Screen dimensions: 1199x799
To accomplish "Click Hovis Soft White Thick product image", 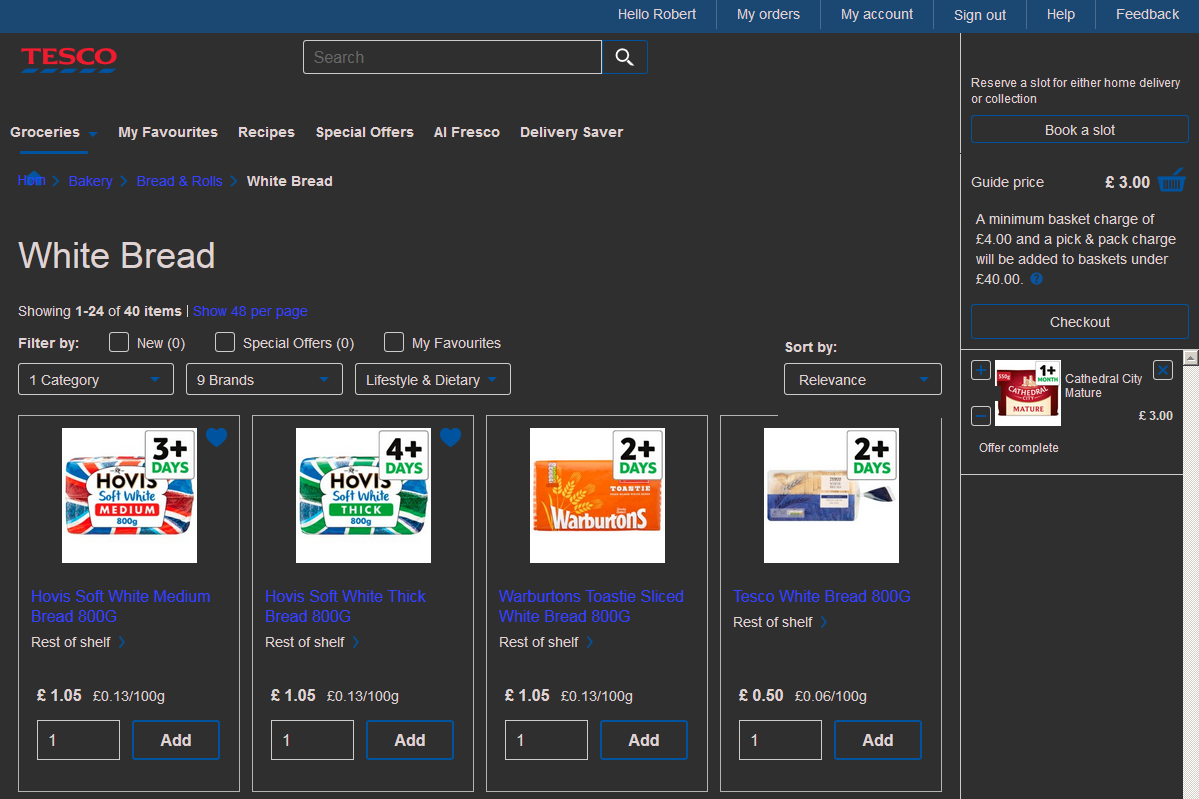I will click(x=363, y=495).
